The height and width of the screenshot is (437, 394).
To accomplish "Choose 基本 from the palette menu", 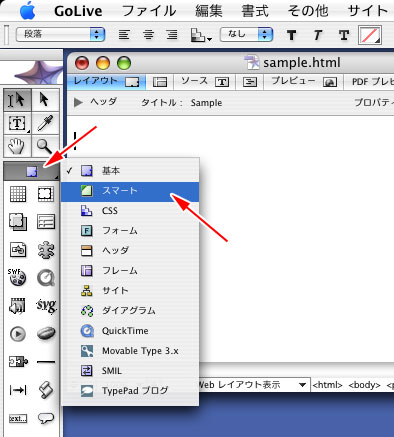I will coord(130,171).
